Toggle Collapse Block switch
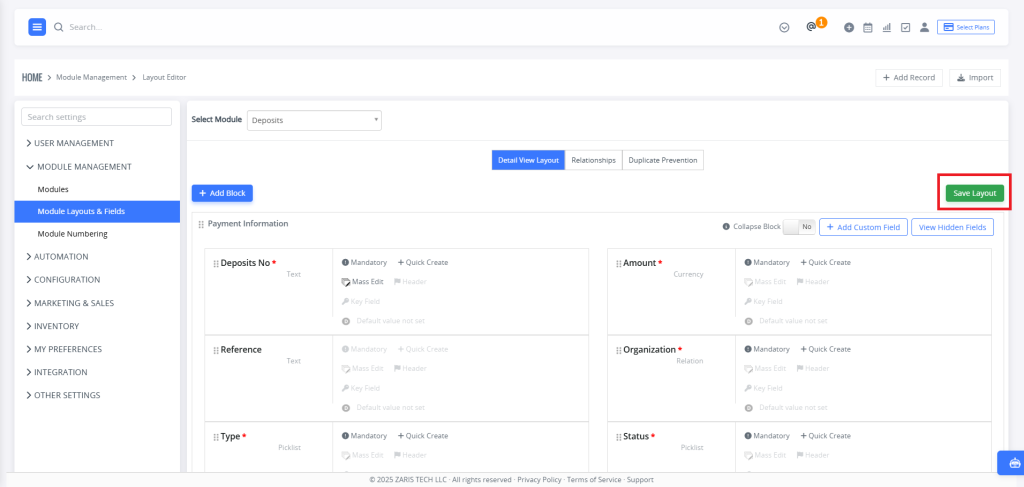 coord(799,227)
